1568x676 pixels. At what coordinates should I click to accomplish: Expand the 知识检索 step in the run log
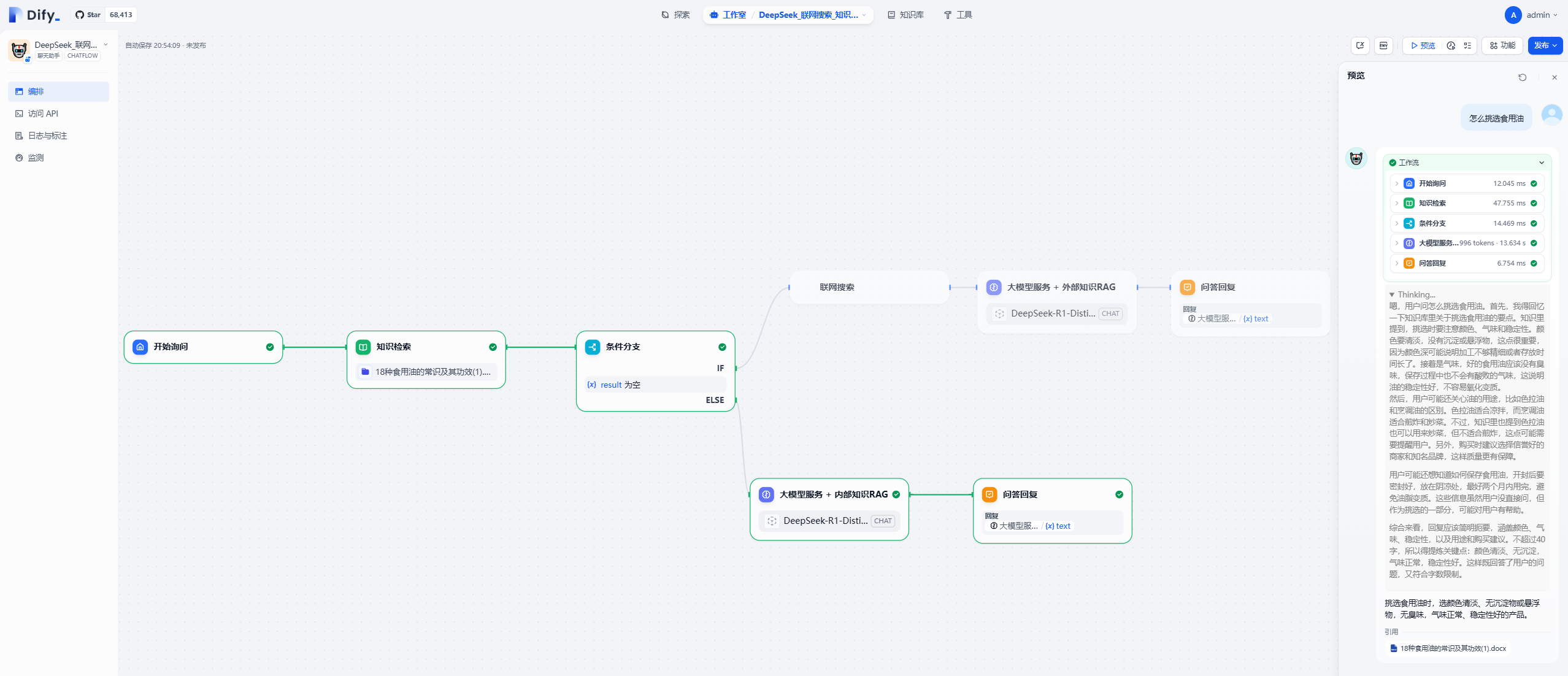[1397, 203]
